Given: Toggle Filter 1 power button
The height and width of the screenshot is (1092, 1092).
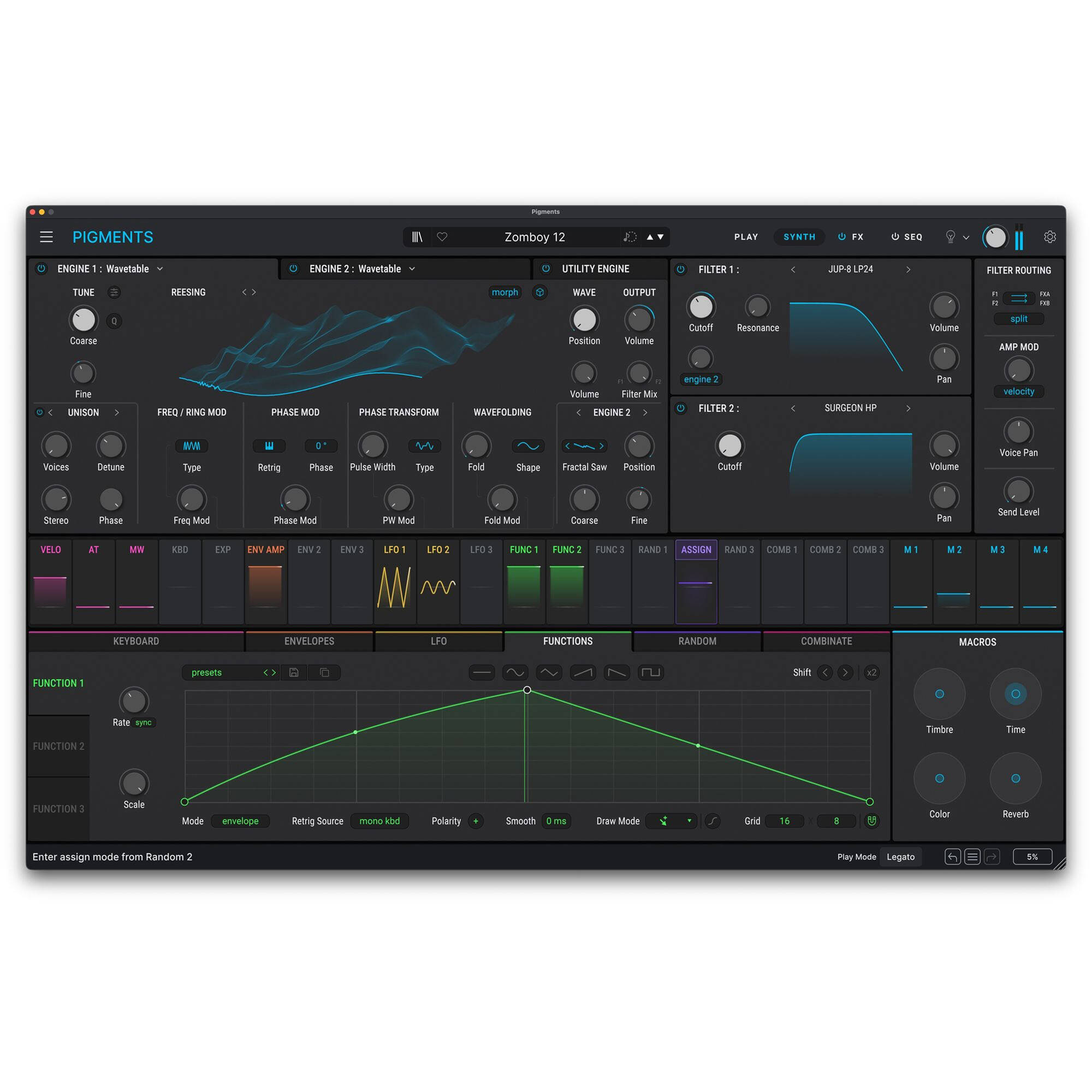Looking at the screenshot, I should pyautogui.click(x=680, y=269).
